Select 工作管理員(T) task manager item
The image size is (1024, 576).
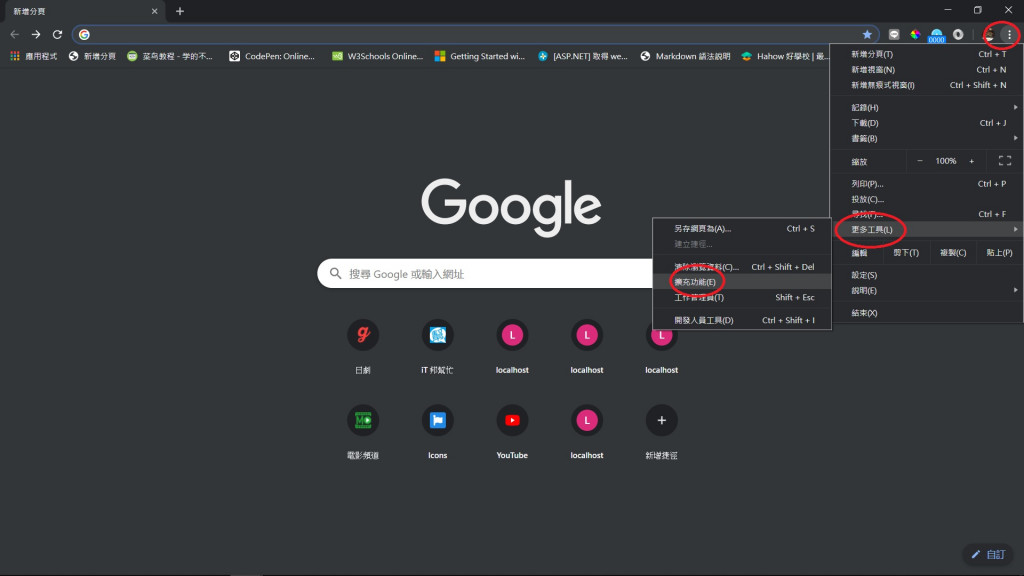tap(742, 297)
